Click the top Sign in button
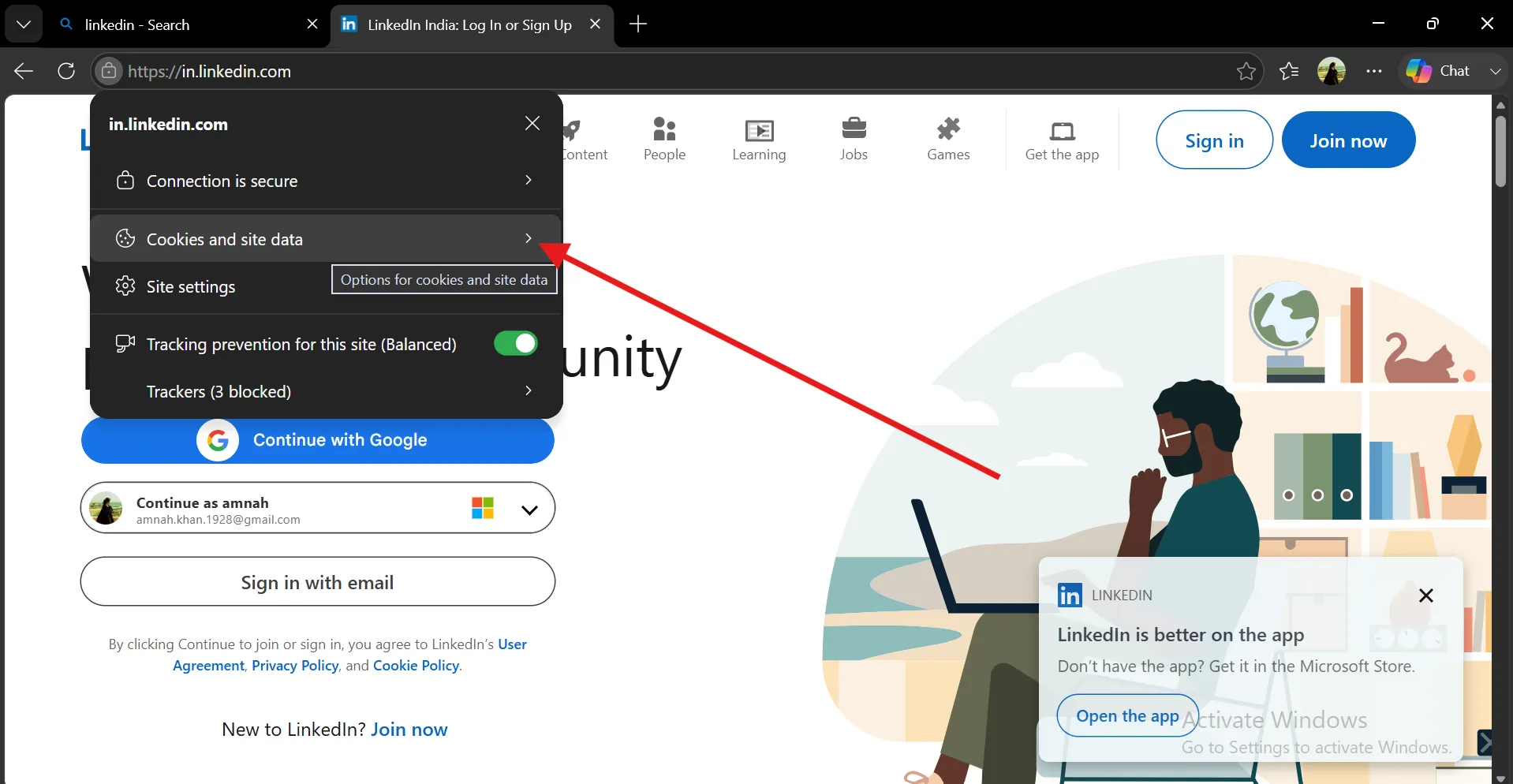1513x784 pixels. tap(1214, 140)
